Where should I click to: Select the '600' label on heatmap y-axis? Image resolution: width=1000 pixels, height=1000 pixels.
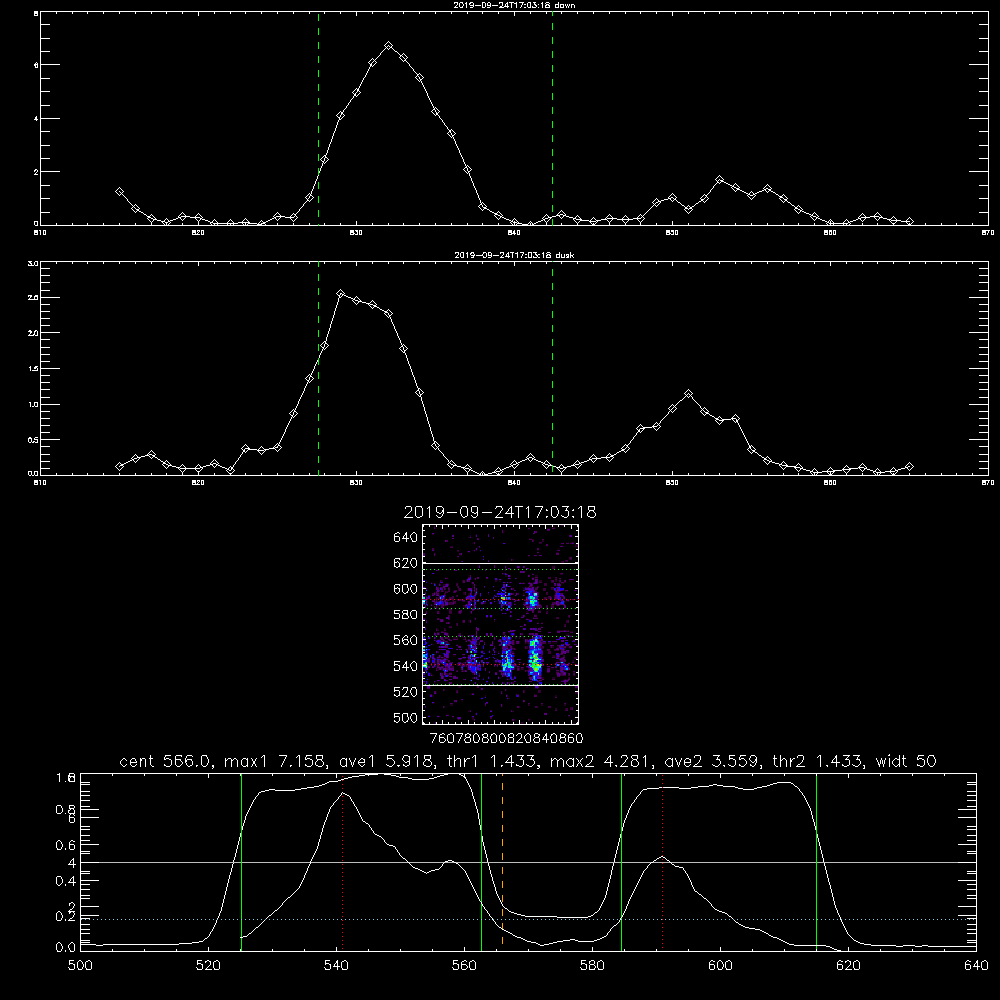tap(405, 589)
